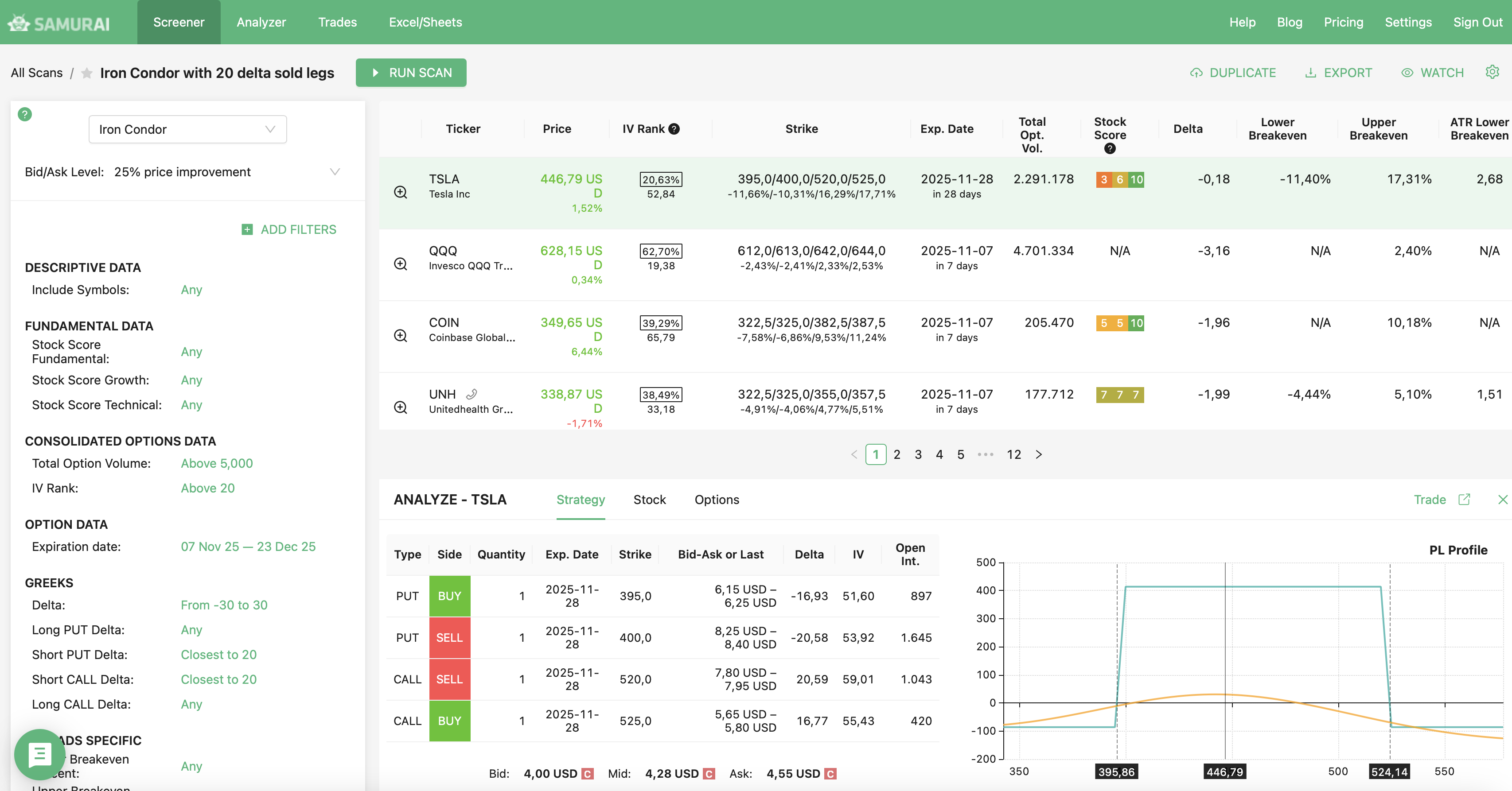Open scan settings gear icon
This screenshot has width=1512, height=791.
point(1492,72)
